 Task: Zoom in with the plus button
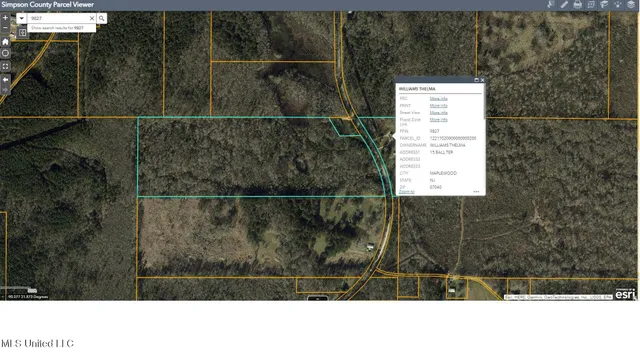(5, 18)
